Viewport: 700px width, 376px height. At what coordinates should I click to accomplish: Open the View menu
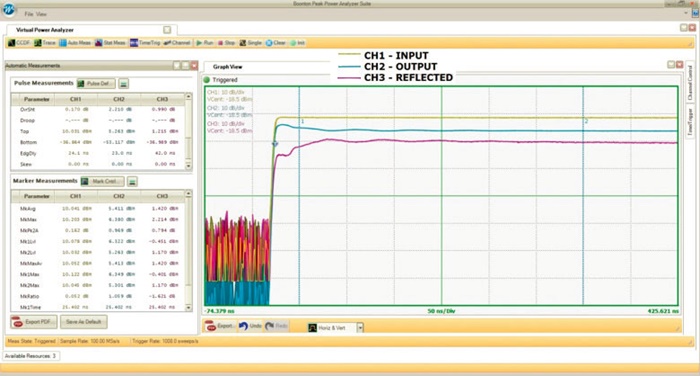42,14
